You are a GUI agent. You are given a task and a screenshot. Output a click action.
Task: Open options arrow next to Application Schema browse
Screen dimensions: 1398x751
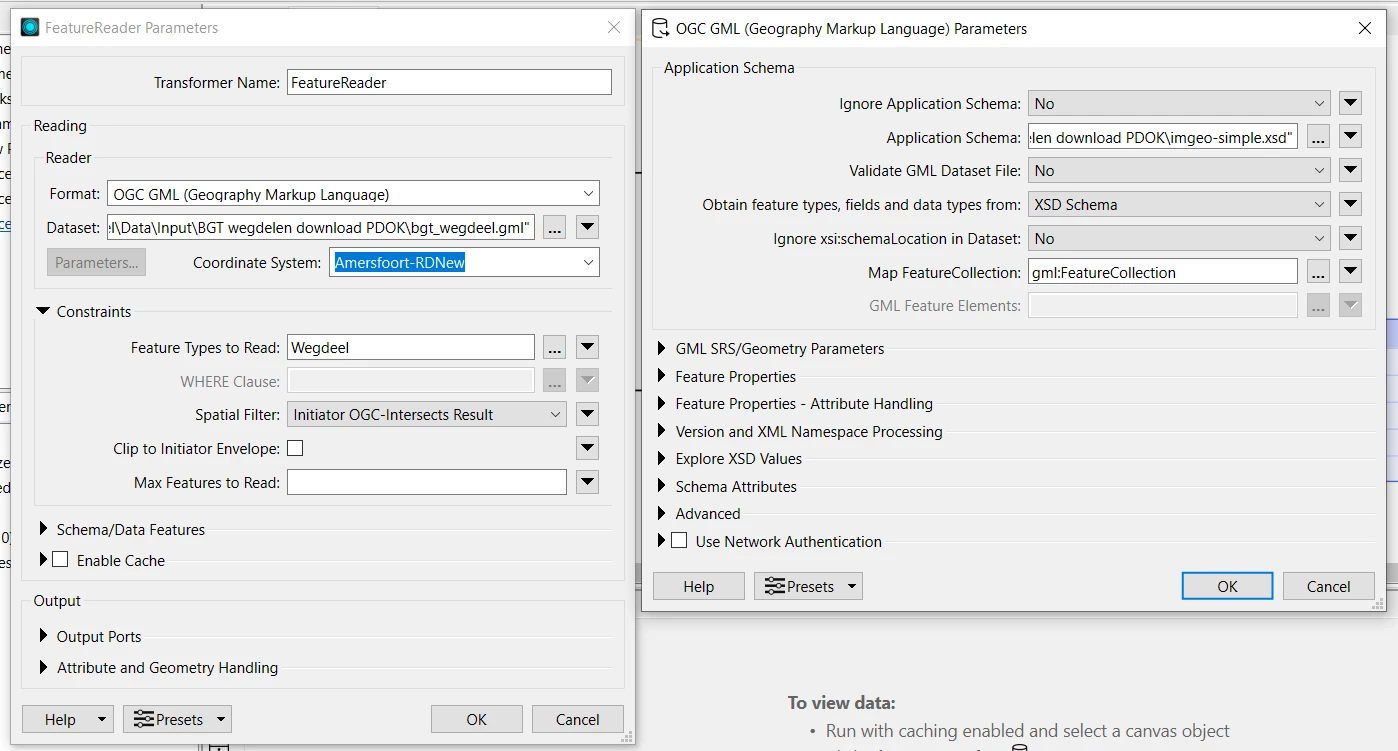point(1351,138)
